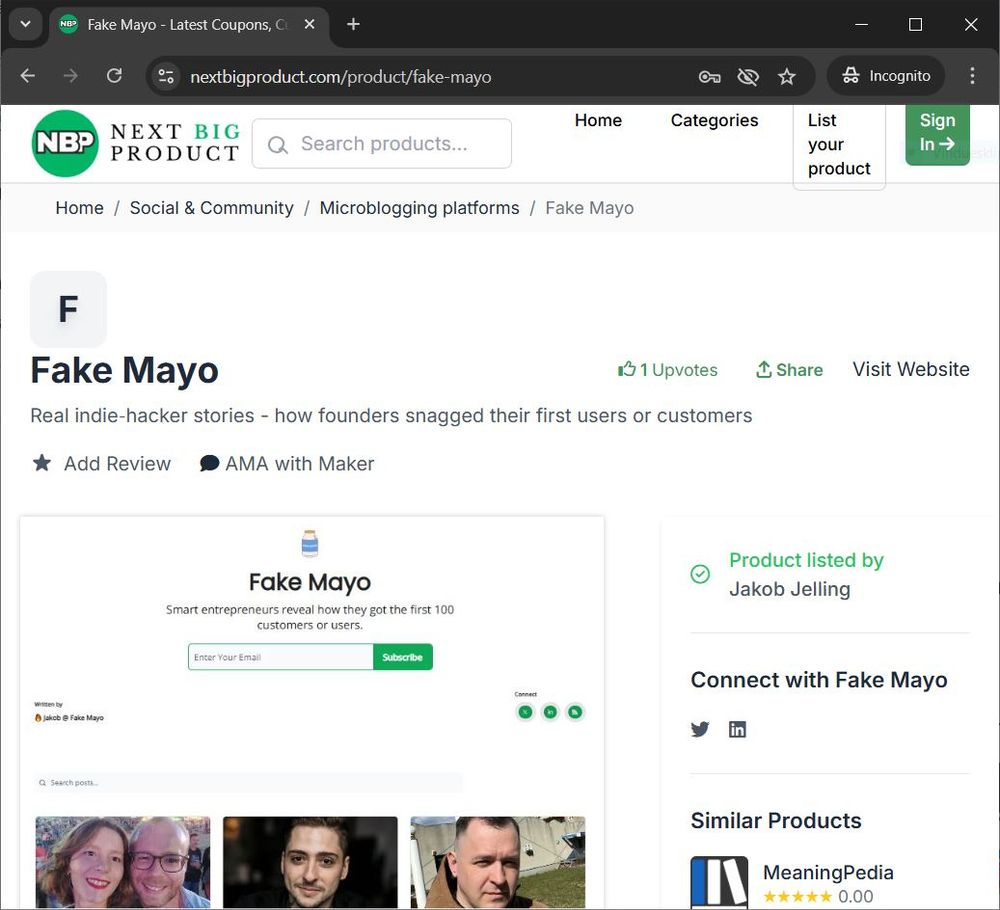Reload the current page
Image resolution: width=1000 pixels, height=910 pixels.
[x=114, y=76]
